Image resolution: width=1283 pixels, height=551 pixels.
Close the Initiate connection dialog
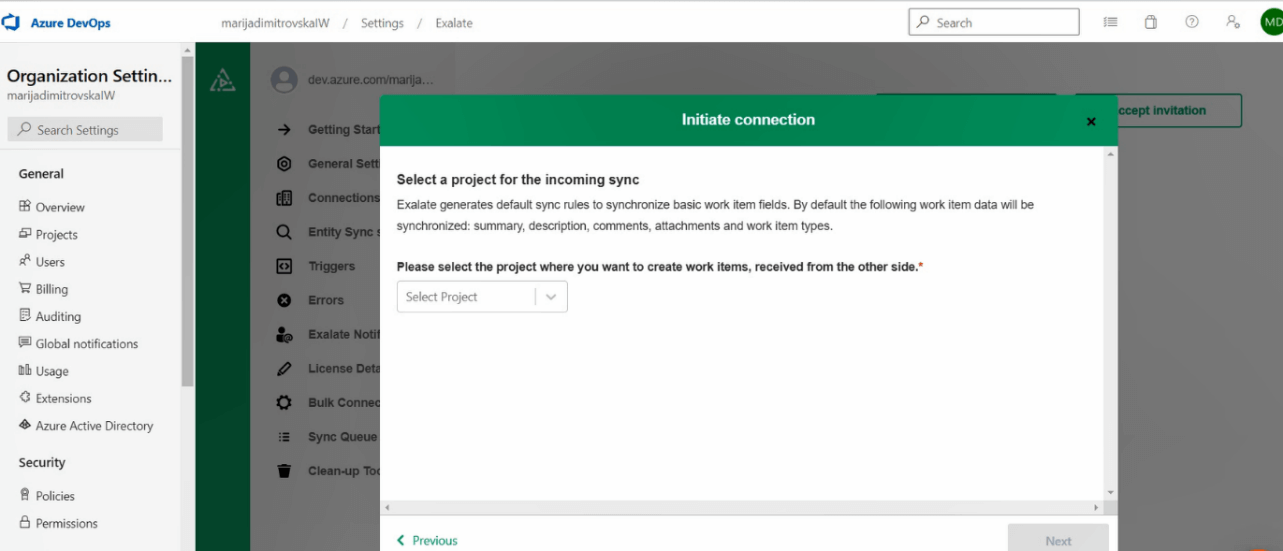1091,121
